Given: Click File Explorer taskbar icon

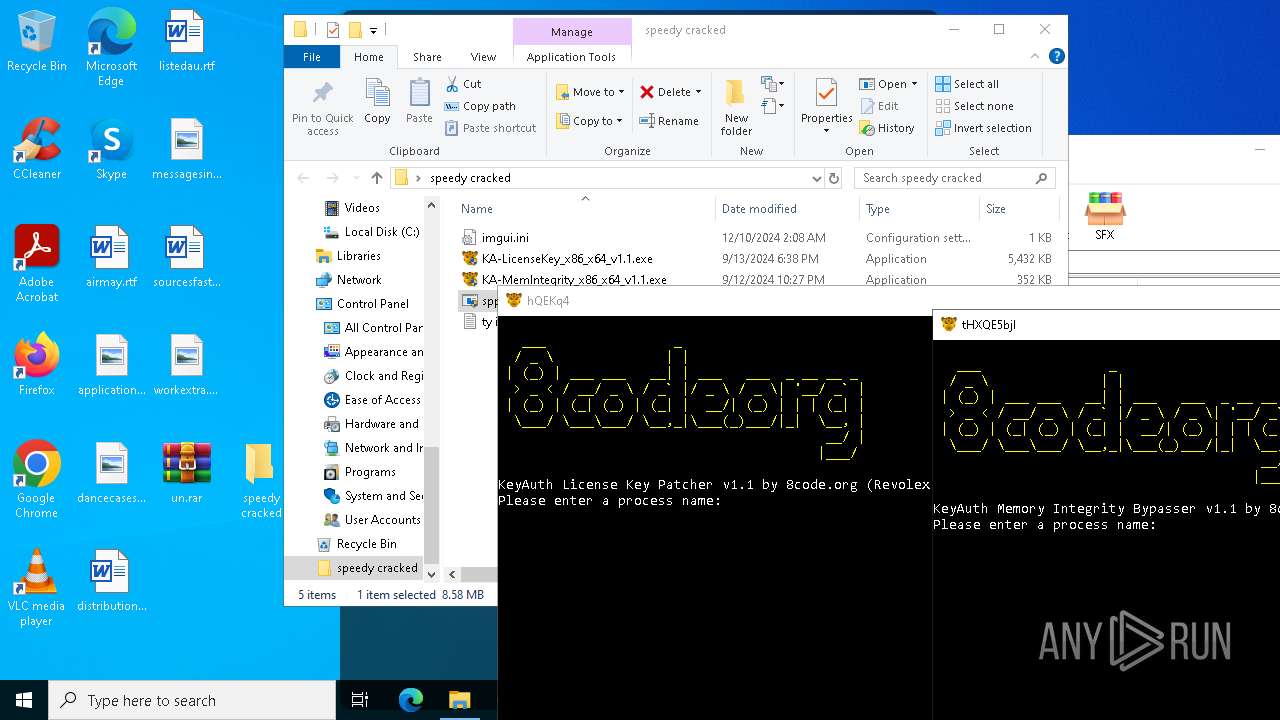Looking at the screenshot, I should point(459,700).
